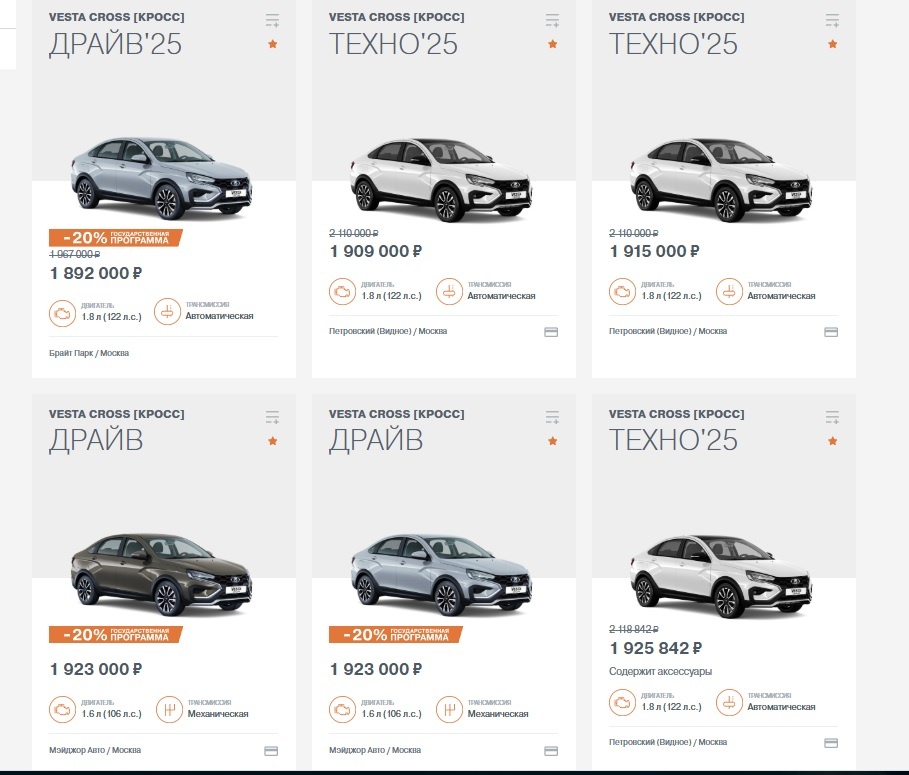This screenshot has height=775, width=909.
Task: Click engine icon on 1 892 000 ₽ card
Action: tap(62, 313)
